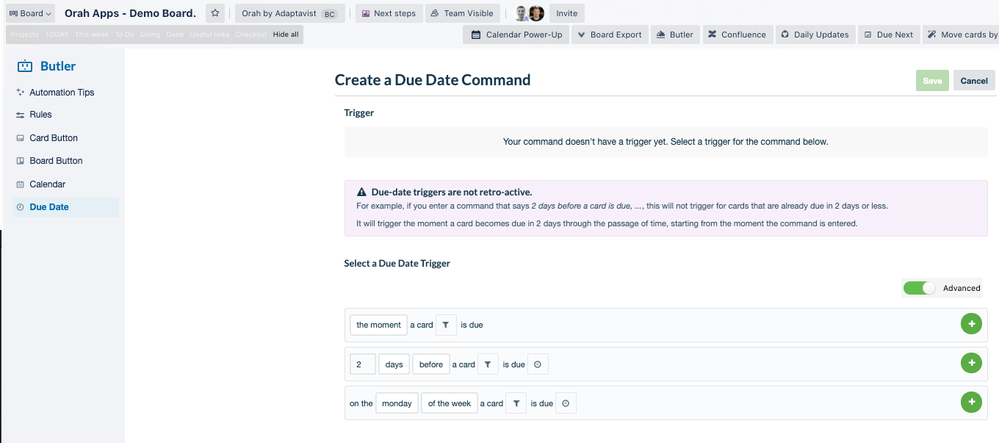The width and height of the screenshot is (999, 443).
Task: Click the second member avatar
Action: pos(536,13)
